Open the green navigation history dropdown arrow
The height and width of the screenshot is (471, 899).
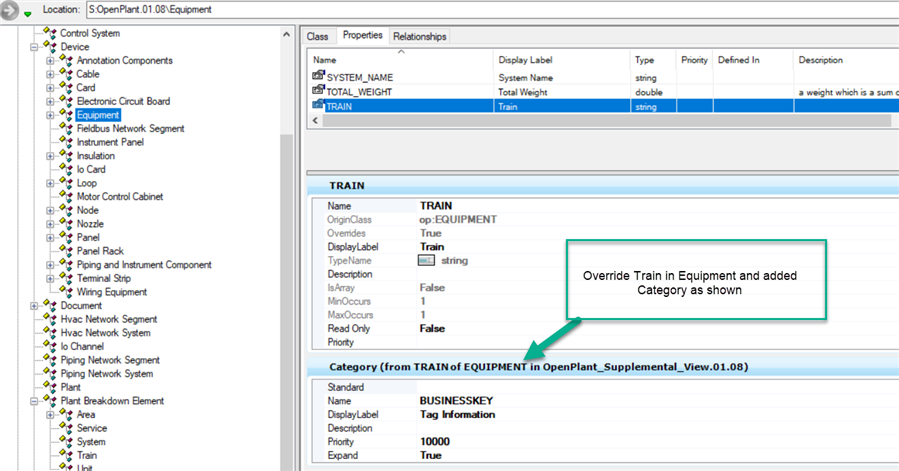(28, 14)
